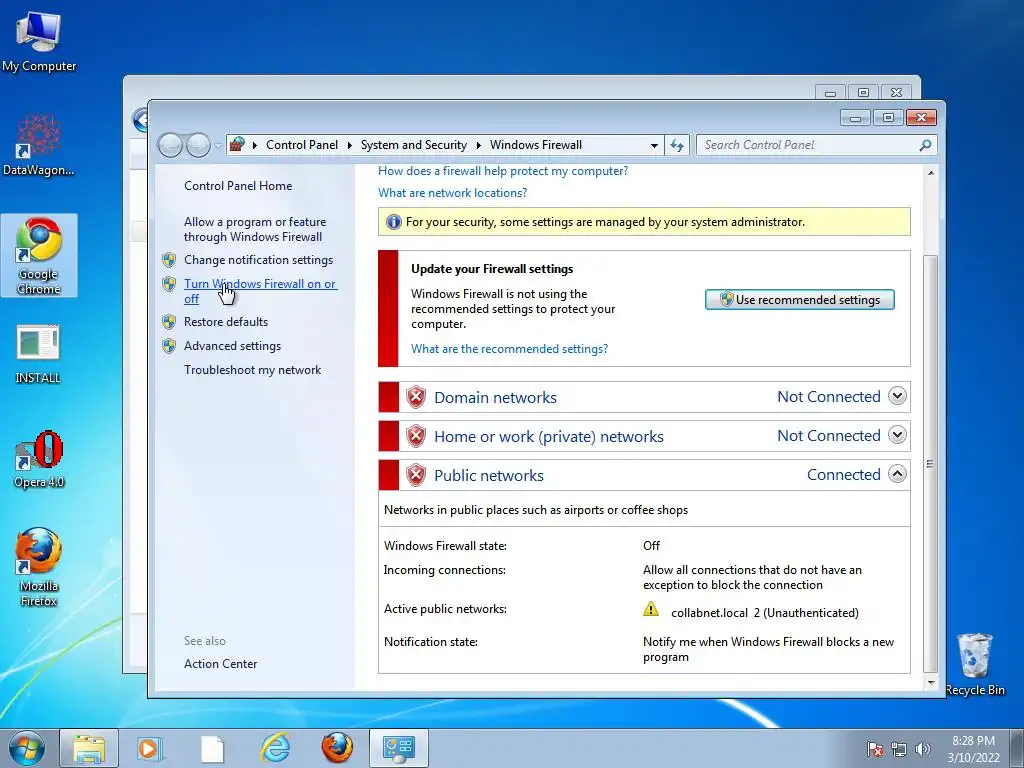The height and width of the screenshot is (768, 1024).
Task: Open the Recycle Bin
Action: tap(974, 664)
